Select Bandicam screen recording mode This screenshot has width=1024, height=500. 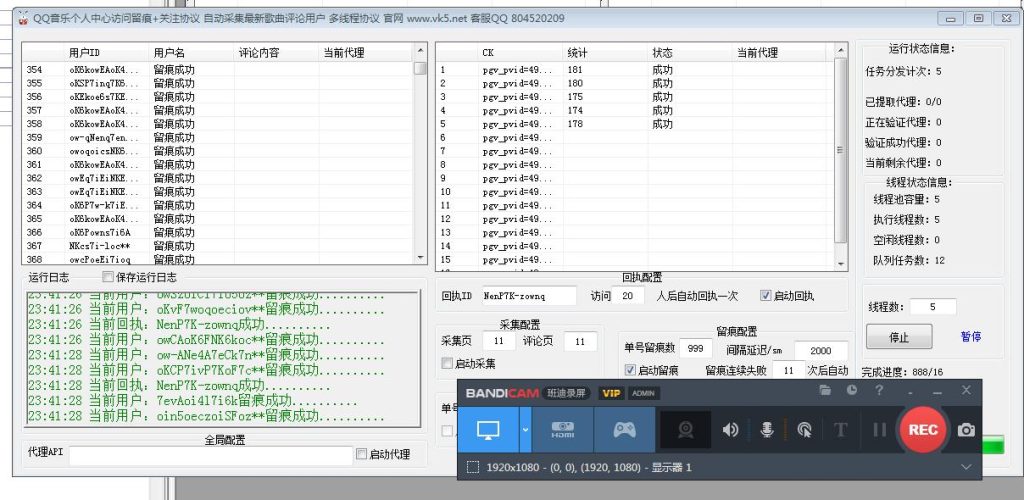point(488,430)
